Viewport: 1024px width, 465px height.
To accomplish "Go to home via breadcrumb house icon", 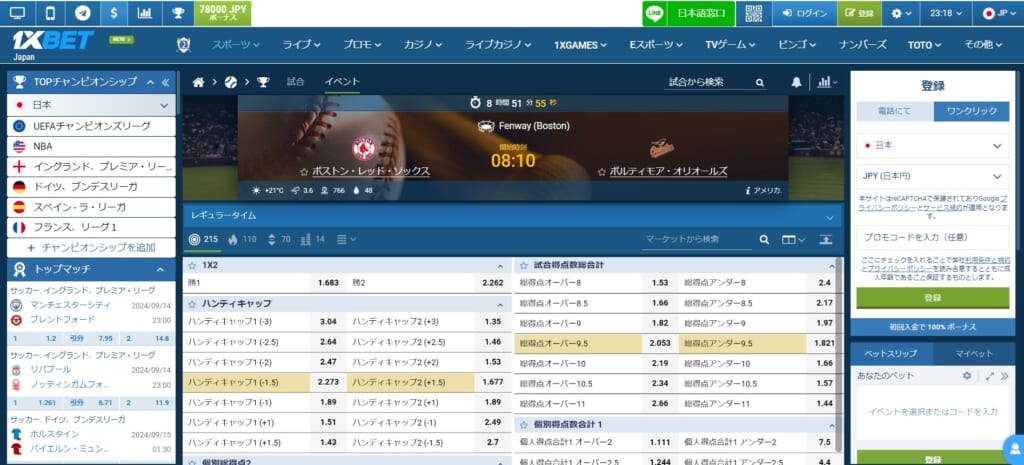I will tap(199, 82).
